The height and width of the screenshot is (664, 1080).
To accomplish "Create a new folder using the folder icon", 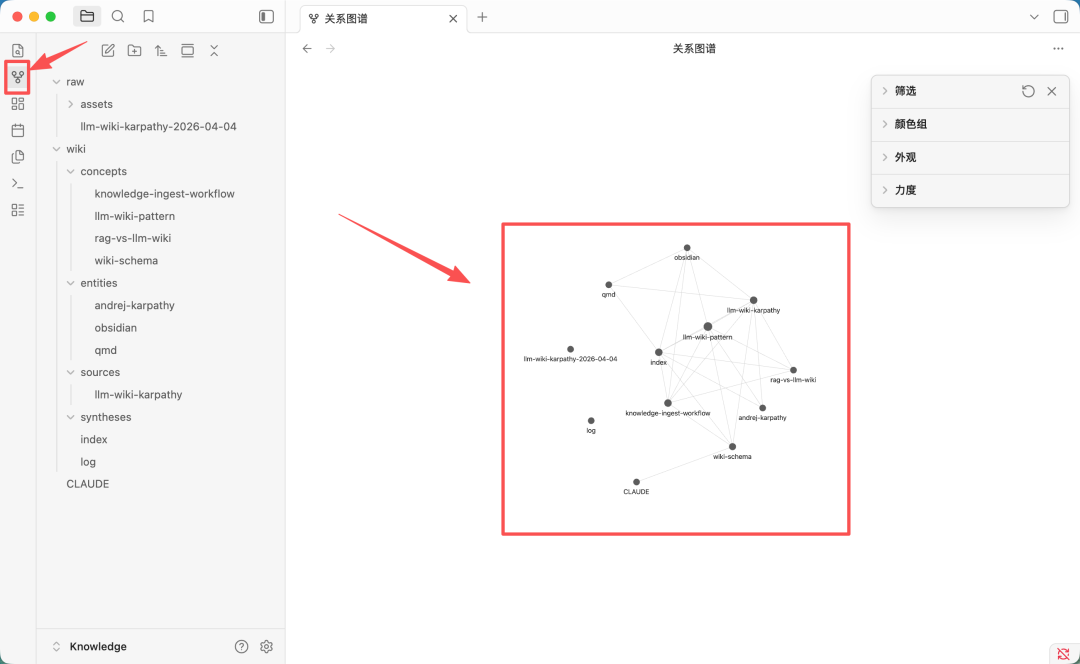I will click(134, 50).
